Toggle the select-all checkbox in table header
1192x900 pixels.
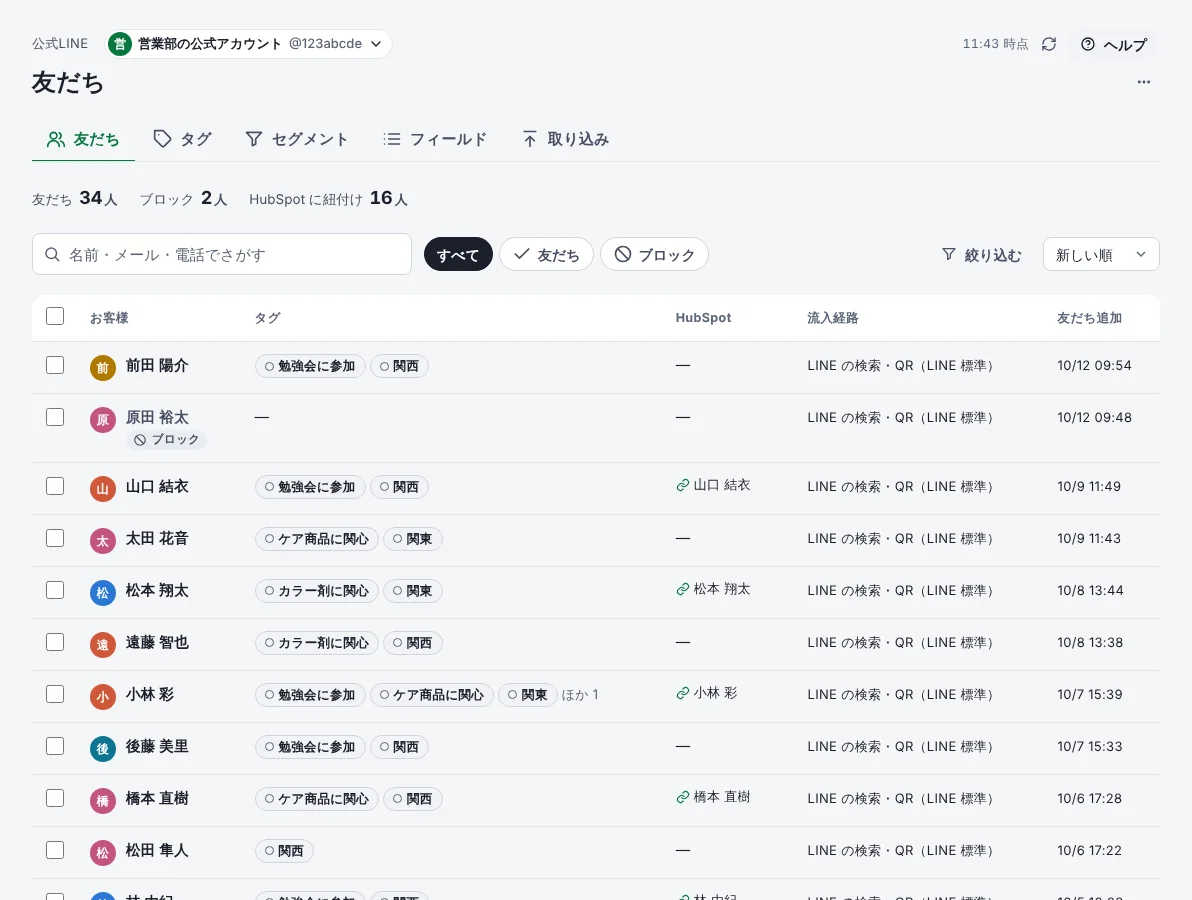click(x=55, y=316)
